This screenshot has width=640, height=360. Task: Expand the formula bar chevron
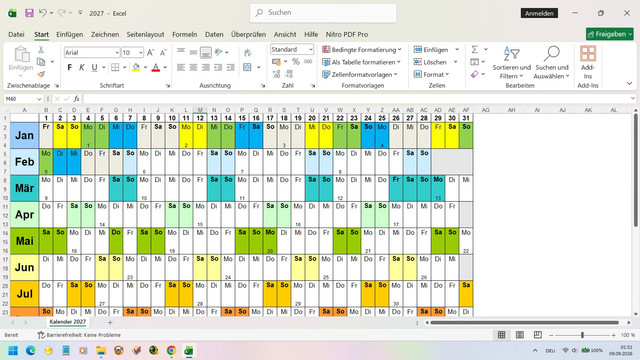(633, 98)
